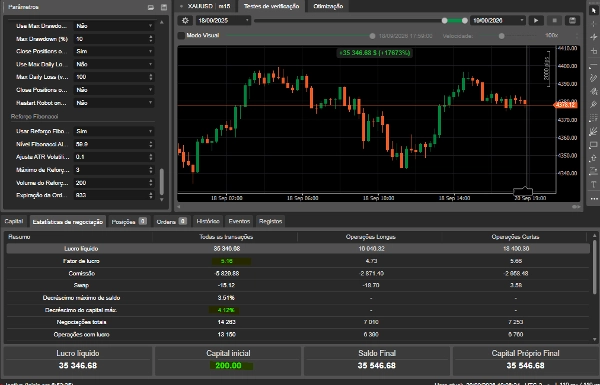600x385 pixels.
Task: Select the rectangle shape drawing tool
Action: point(593,145)
